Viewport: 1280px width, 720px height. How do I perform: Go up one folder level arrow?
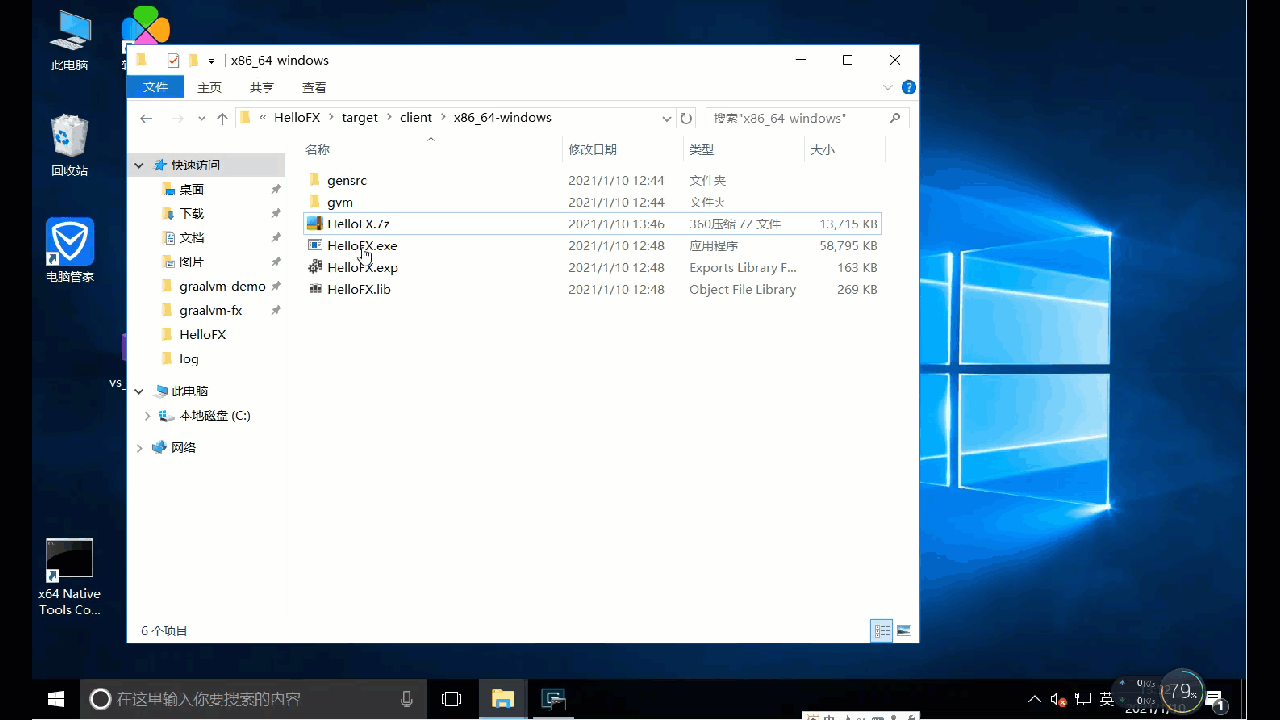222,118
